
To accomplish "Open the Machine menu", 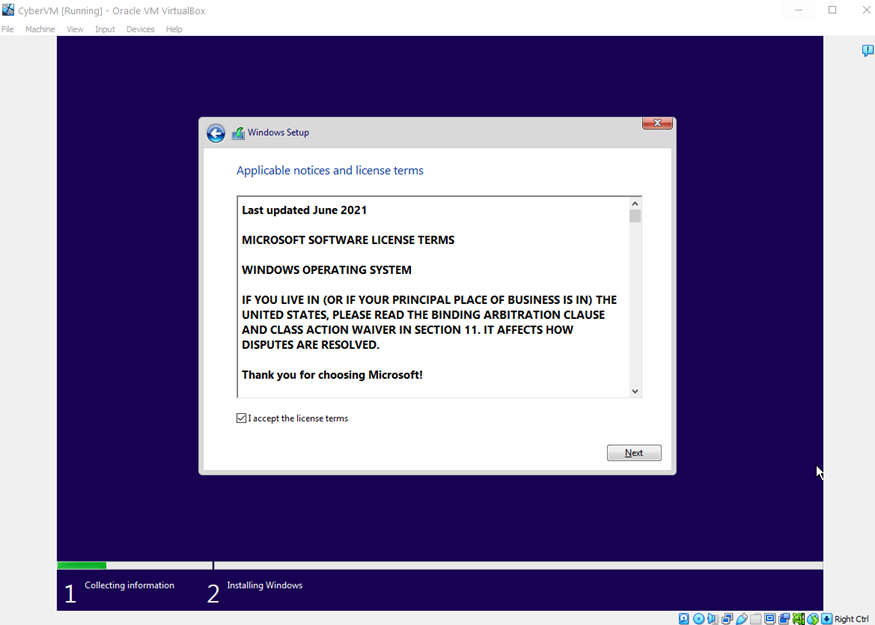I will click(40, 29).
